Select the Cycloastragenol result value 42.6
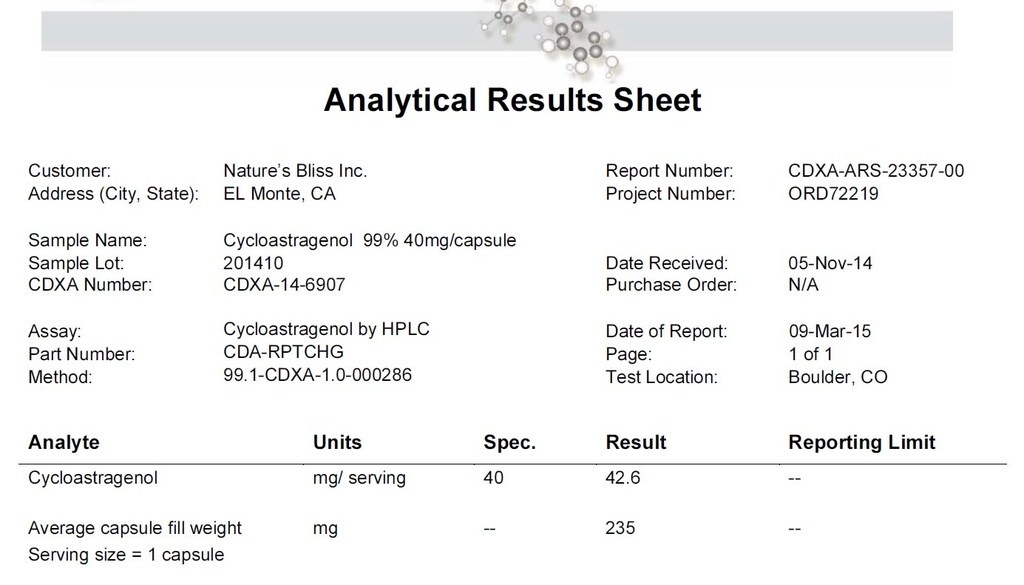The width and height of the screenshot is (1024, 585). [623, 478]
